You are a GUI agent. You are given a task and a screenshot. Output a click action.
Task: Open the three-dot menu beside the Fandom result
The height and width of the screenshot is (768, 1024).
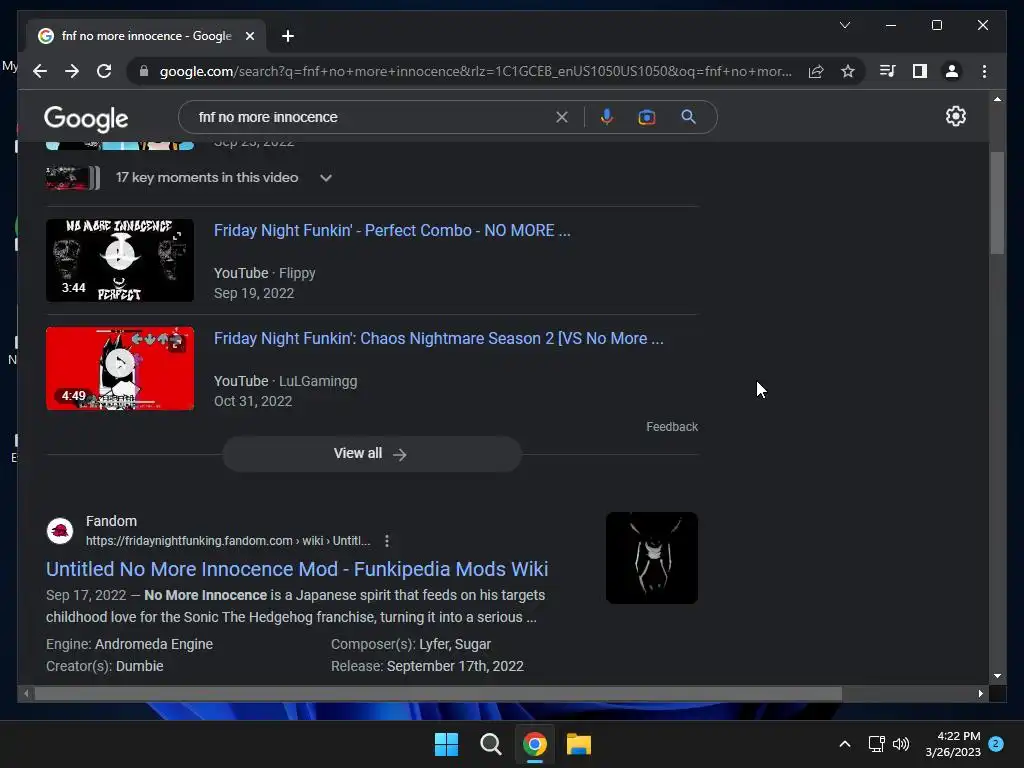point(387,541)
